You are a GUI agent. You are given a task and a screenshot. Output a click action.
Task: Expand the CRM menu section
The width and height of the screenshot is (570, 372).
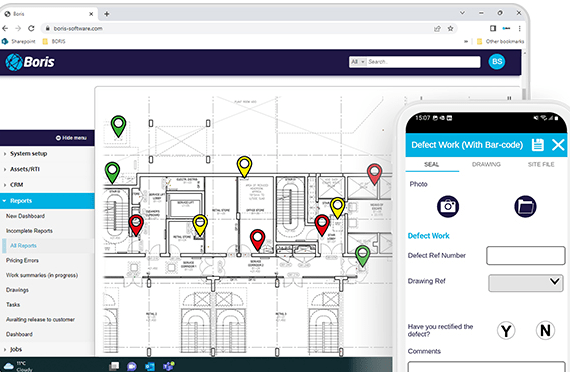tap(47, 185)
